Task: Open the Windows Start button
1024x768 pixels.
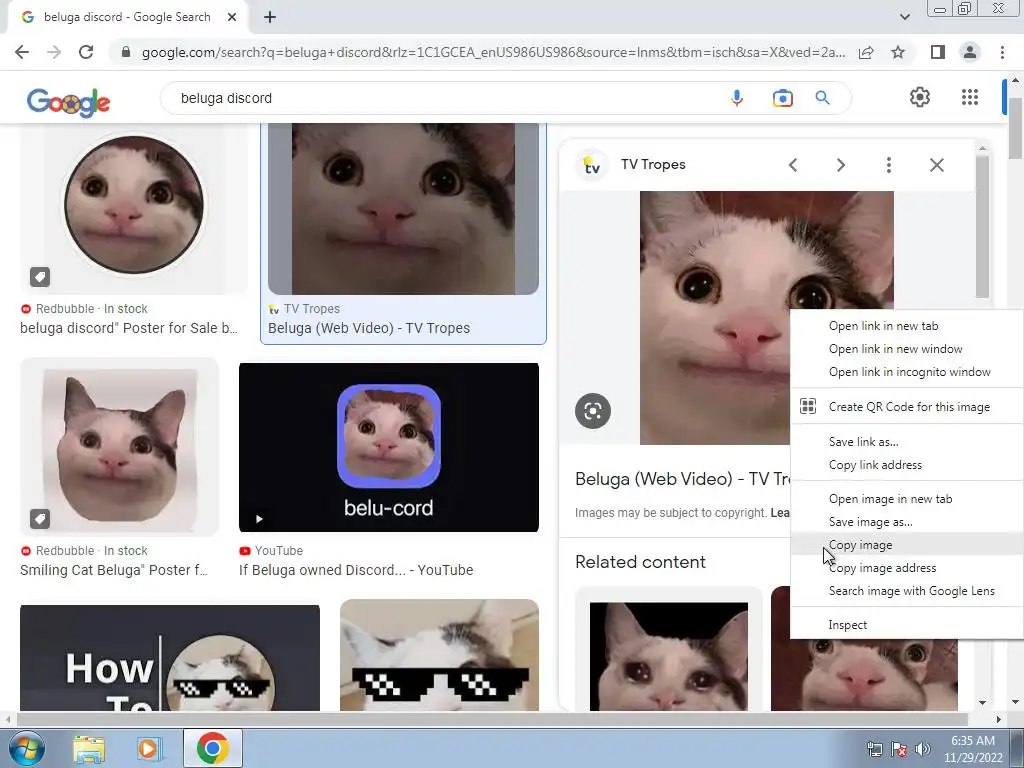Action: pos(25,748)
